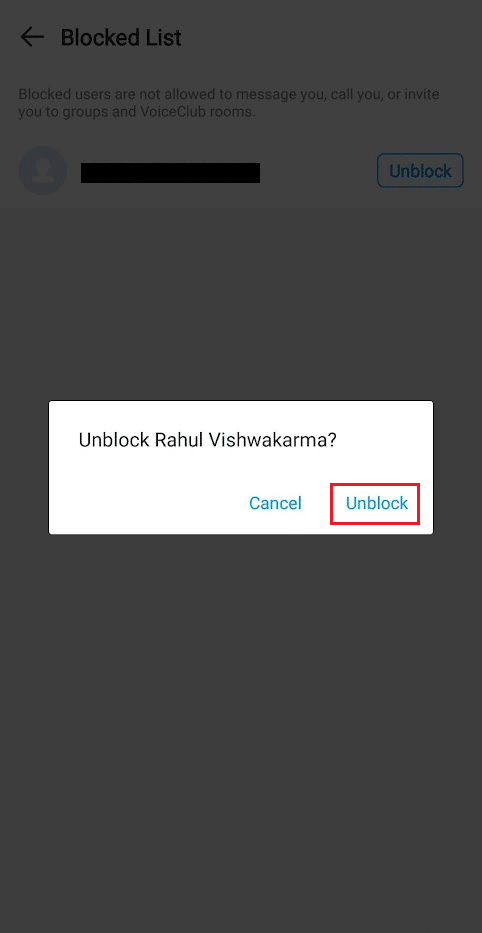The height and width of the screenshot is (933, 482).
Task: Choose Cancel to keep Rahul blocked
Action: [275, 503]
